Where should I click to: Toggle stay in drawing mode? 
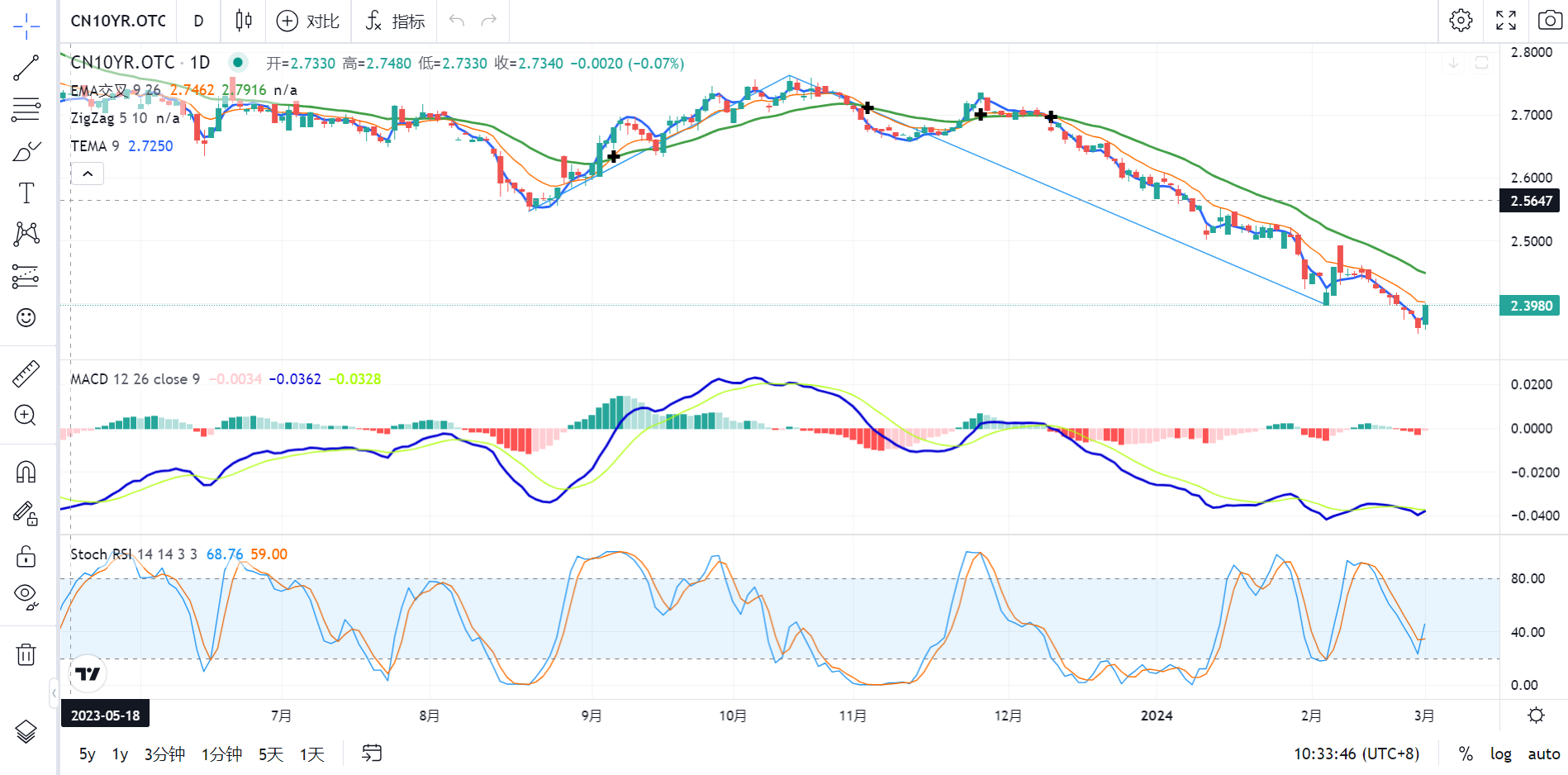tap(26, 514)
